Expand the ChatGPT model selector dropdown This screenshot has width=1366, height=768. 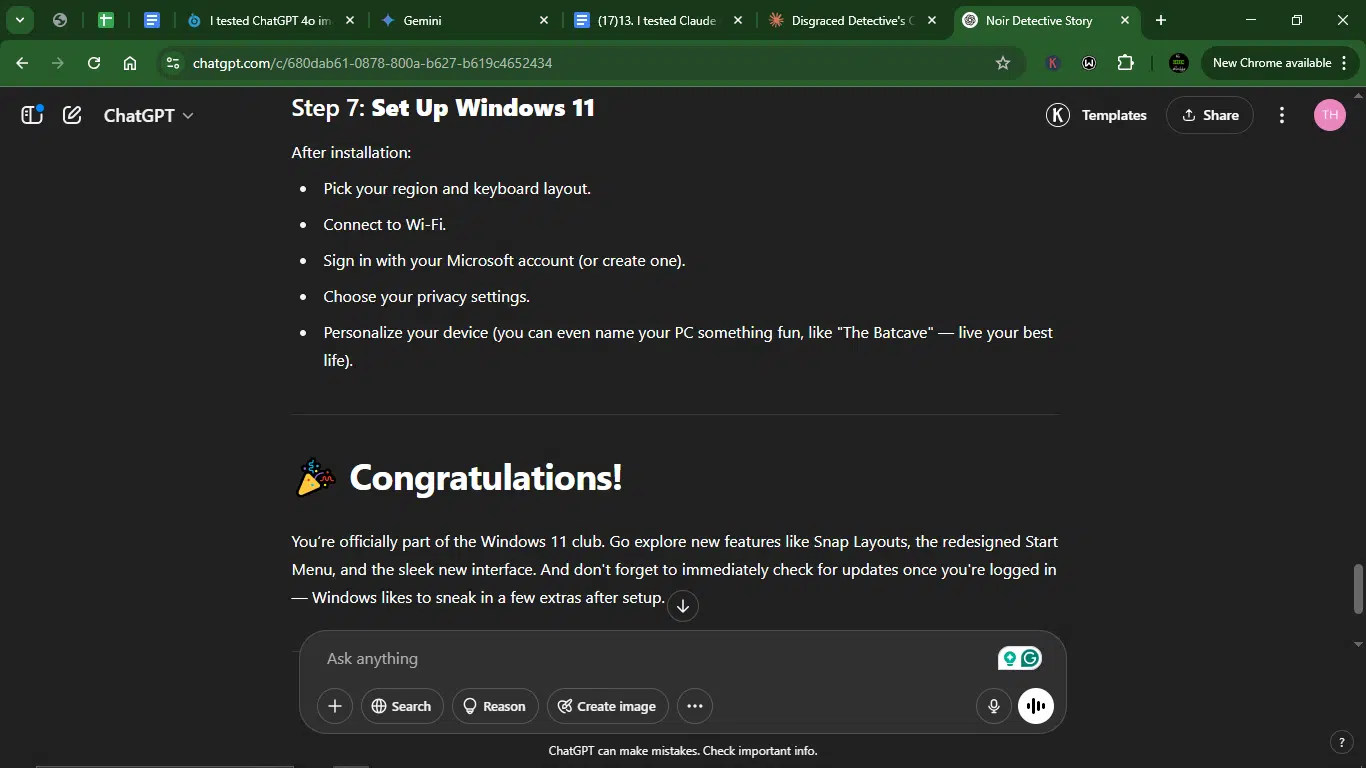[148, 115]
